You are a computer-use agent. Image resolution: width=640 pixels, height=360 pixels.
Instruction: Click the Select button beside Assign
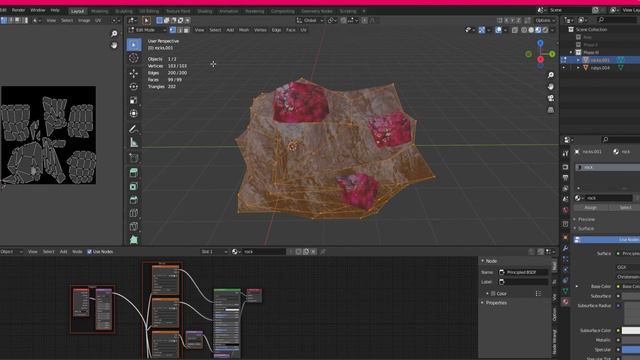pyautogui.click(x=624, y=207)
